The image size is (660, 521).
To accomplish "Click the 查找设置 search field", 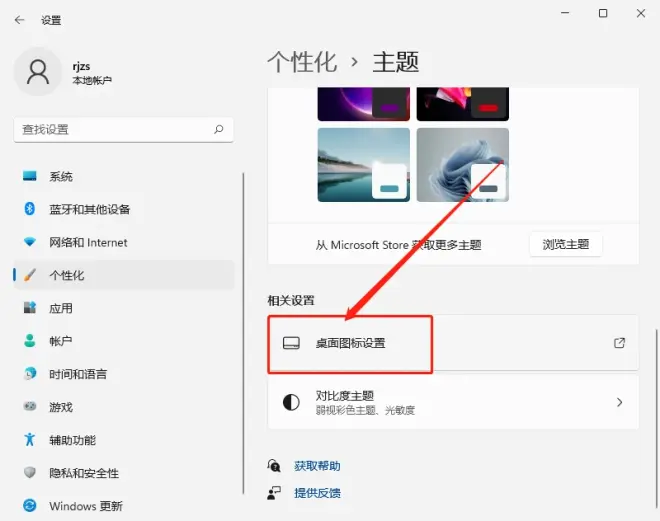I will (x=123, y=130).
